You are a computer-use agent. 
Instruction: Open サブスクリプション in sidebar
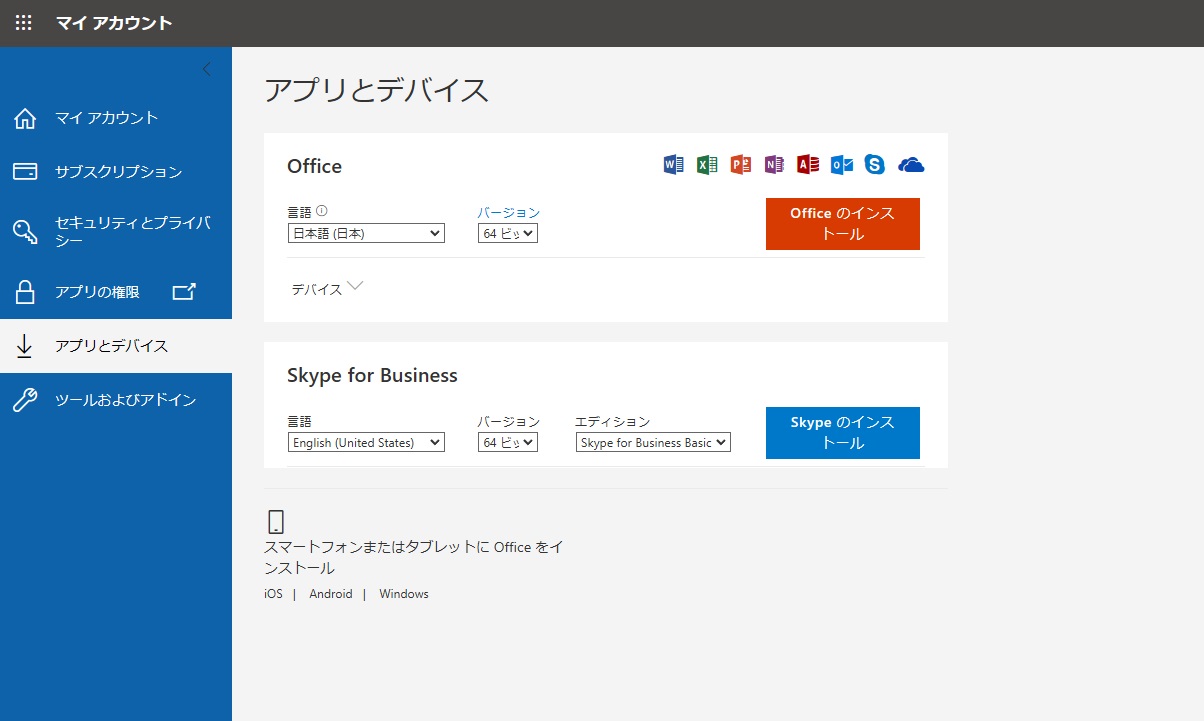[116, 172]
